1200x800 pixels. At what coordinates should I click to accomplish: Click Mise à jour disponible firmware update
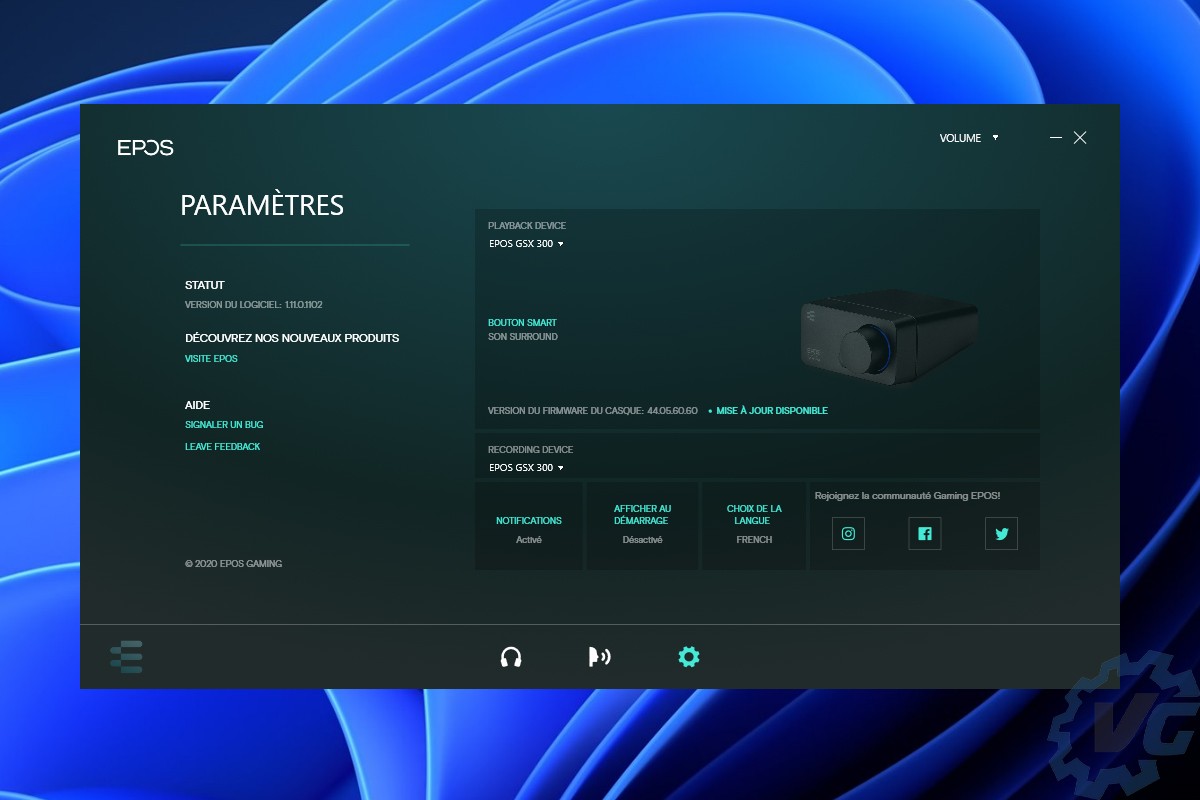(x=771, y=411)
